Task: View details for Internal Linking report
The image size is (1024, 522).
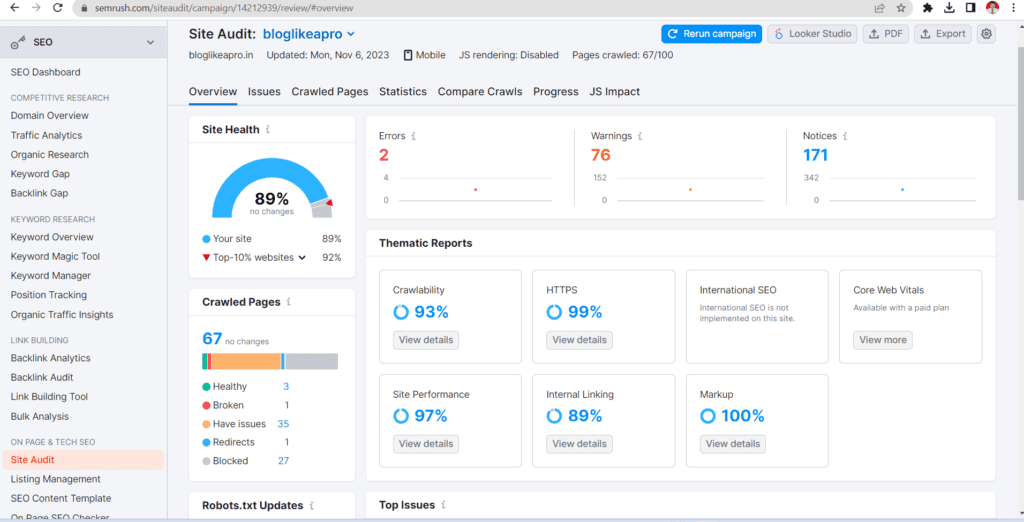Action: (579, 444)
